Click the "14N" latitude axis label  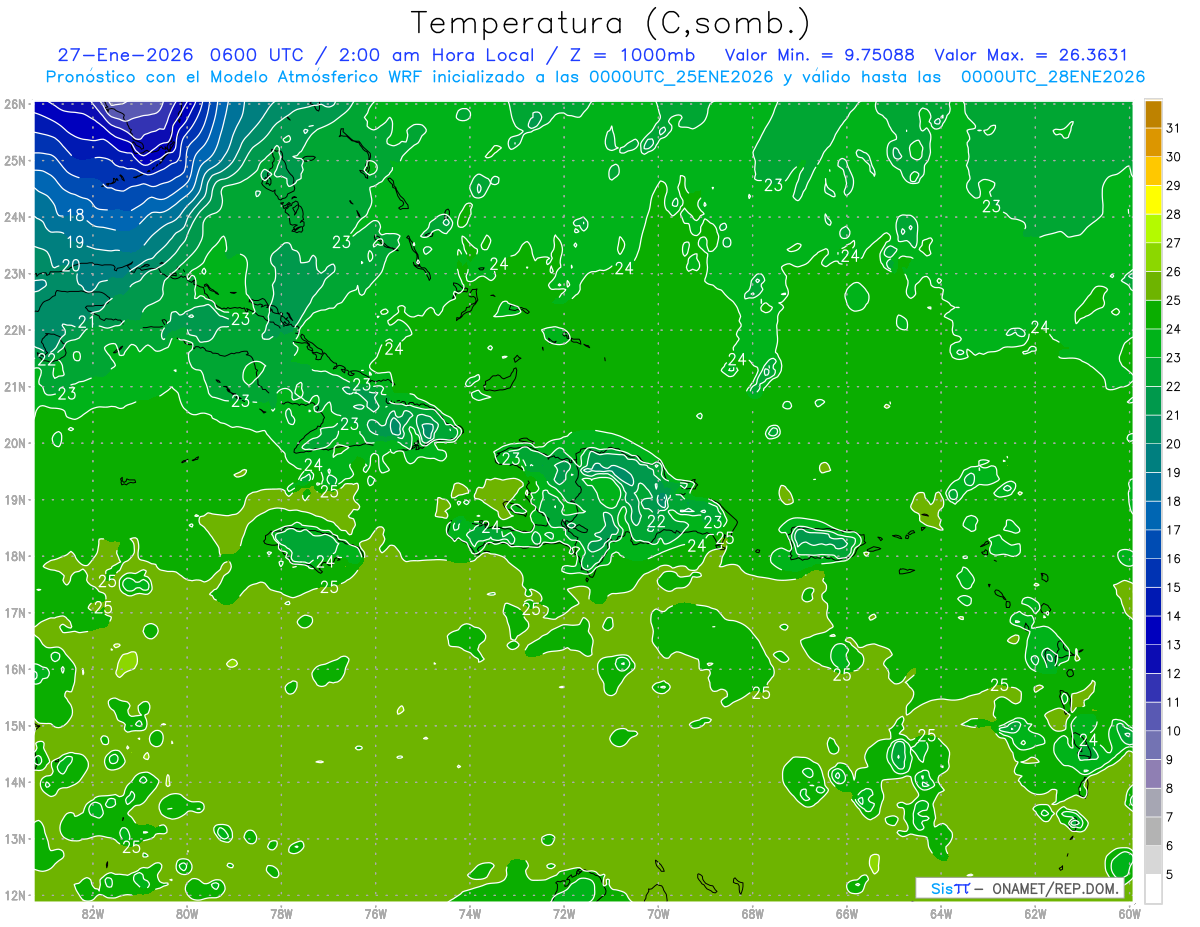[x=15, y=782]
